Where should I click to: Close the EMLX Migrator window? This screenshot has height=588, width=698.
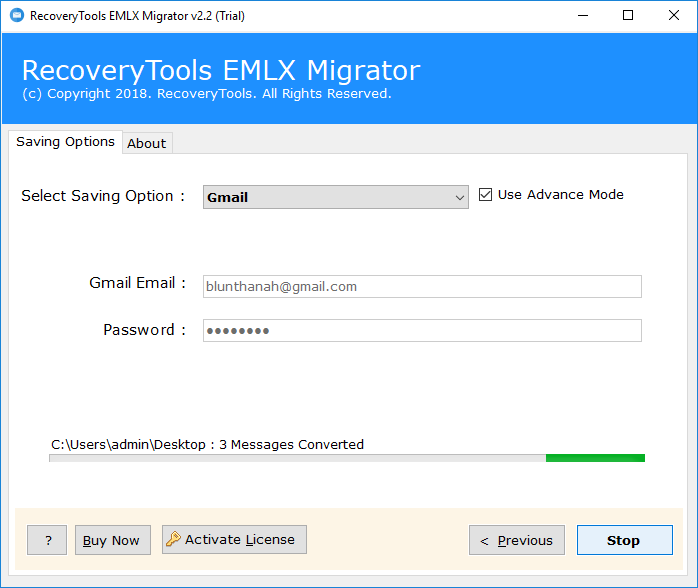pyautogui.click(x=674, y=16)
